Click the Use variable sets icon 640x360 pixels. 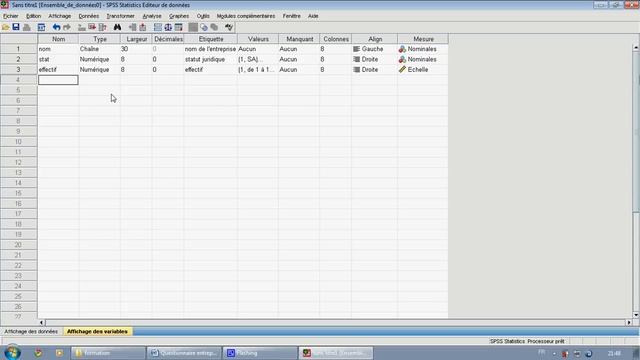click(x=204, y=27)
